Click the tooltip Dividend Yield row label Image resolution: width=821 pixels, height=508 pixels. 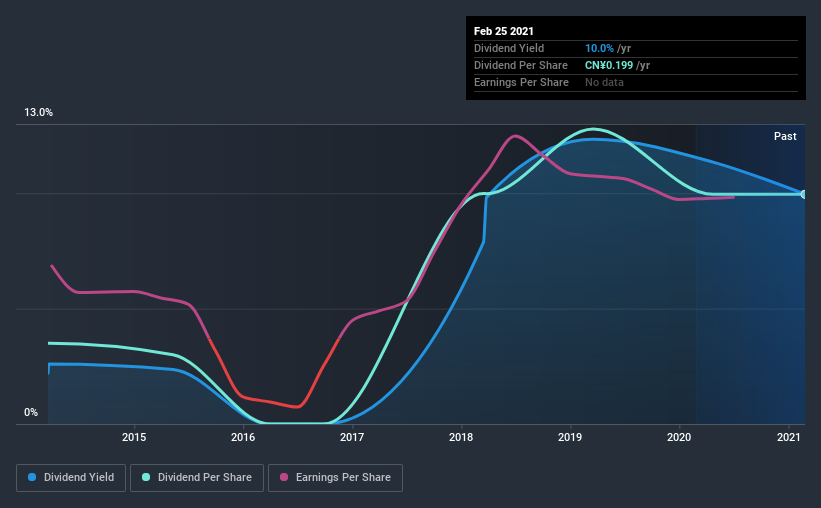point(509,48)
